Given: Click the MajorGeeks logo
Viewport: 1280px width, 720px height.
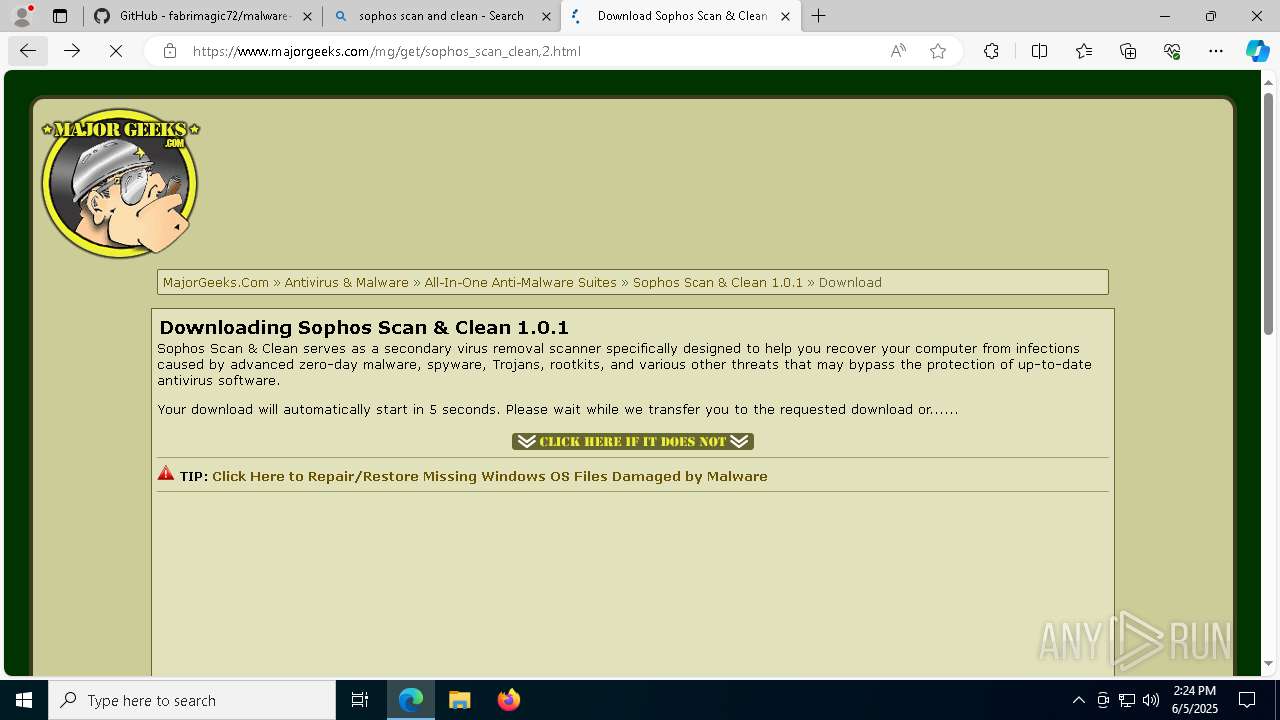Looking at the screenshot, I should pos(120,183).
